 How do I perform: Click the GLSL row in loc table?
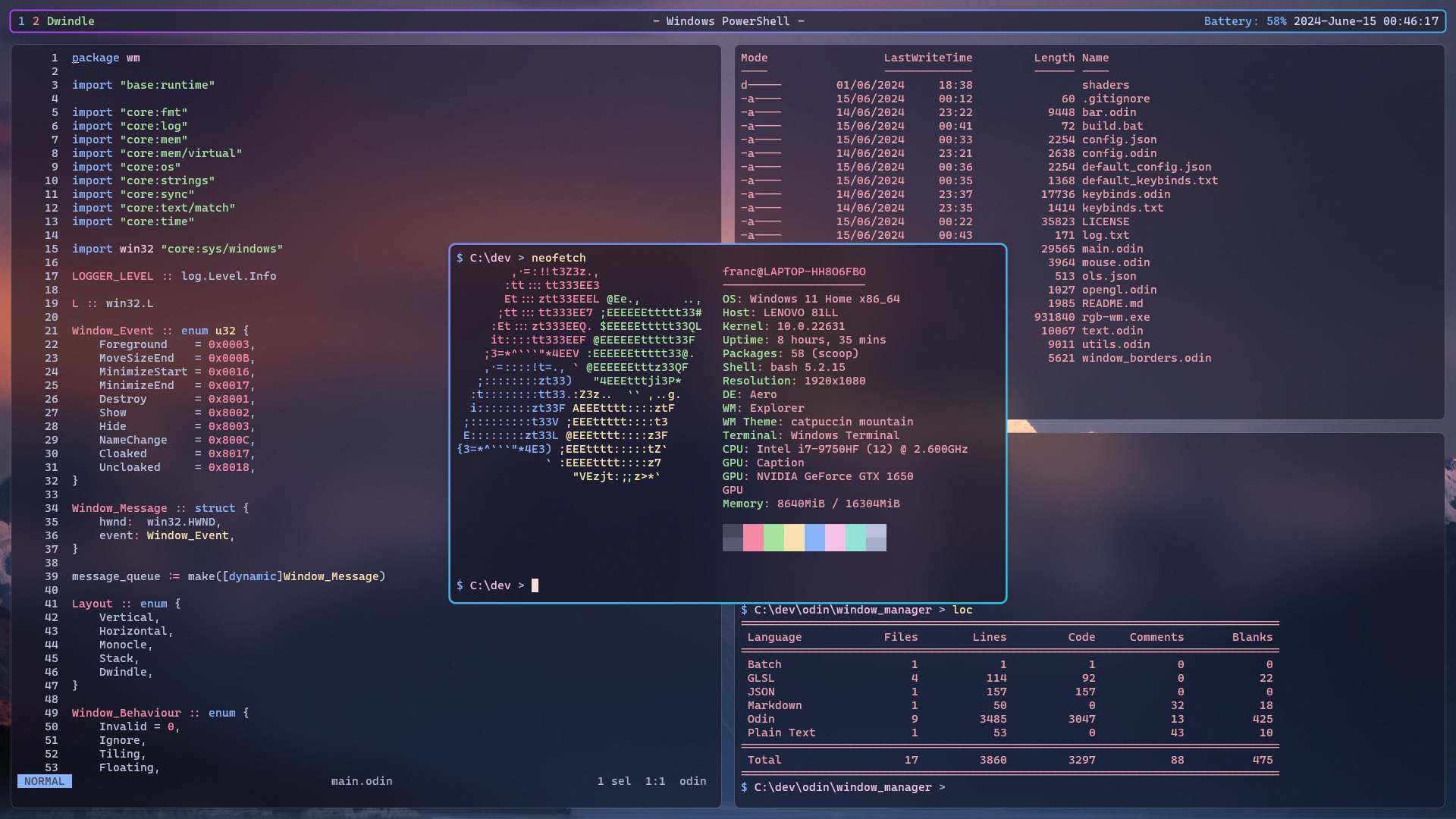tap(1009, 678)
